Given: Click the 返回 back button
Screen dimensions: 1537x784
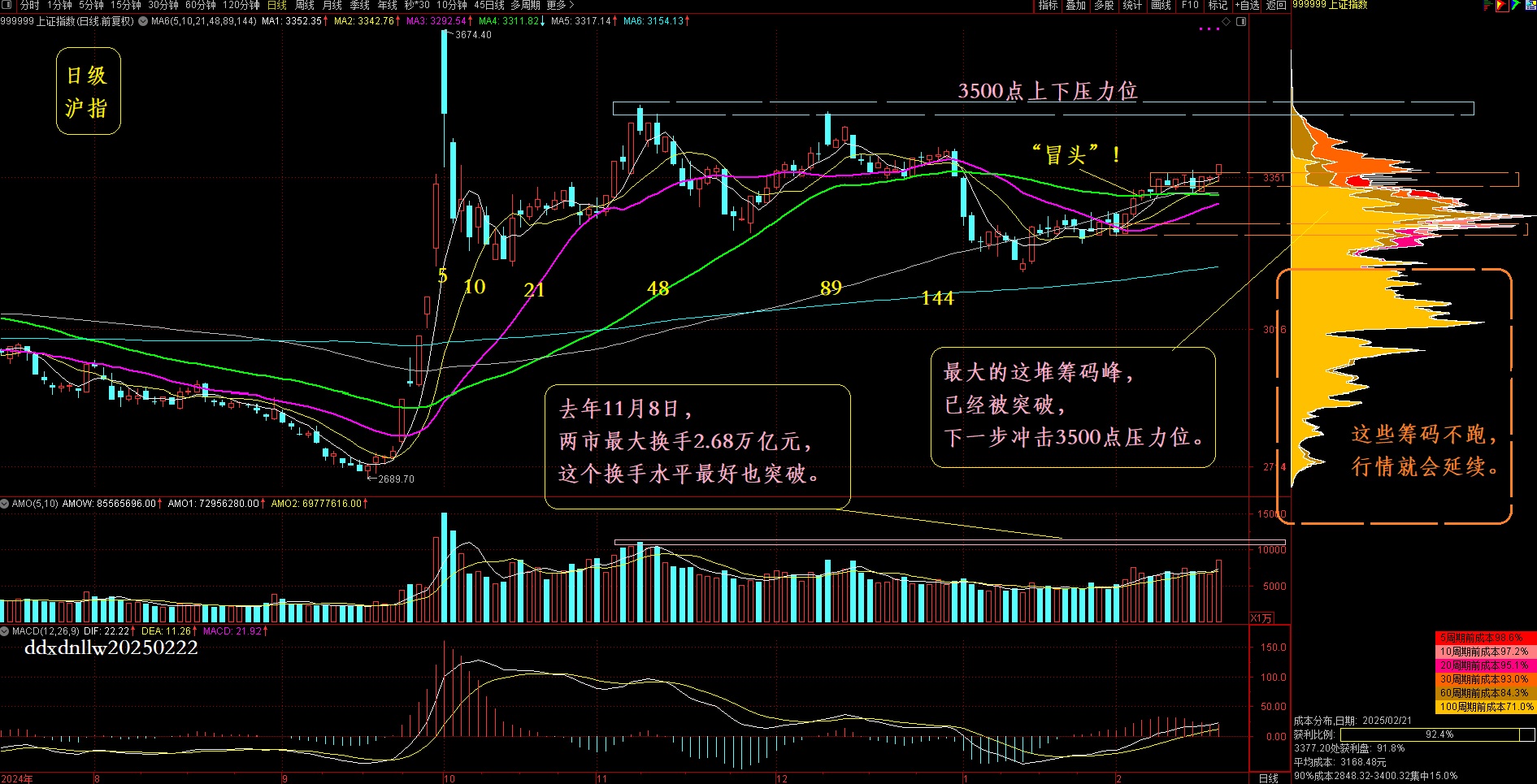Looking at the screenshot, I should (x=1276, y=5).
